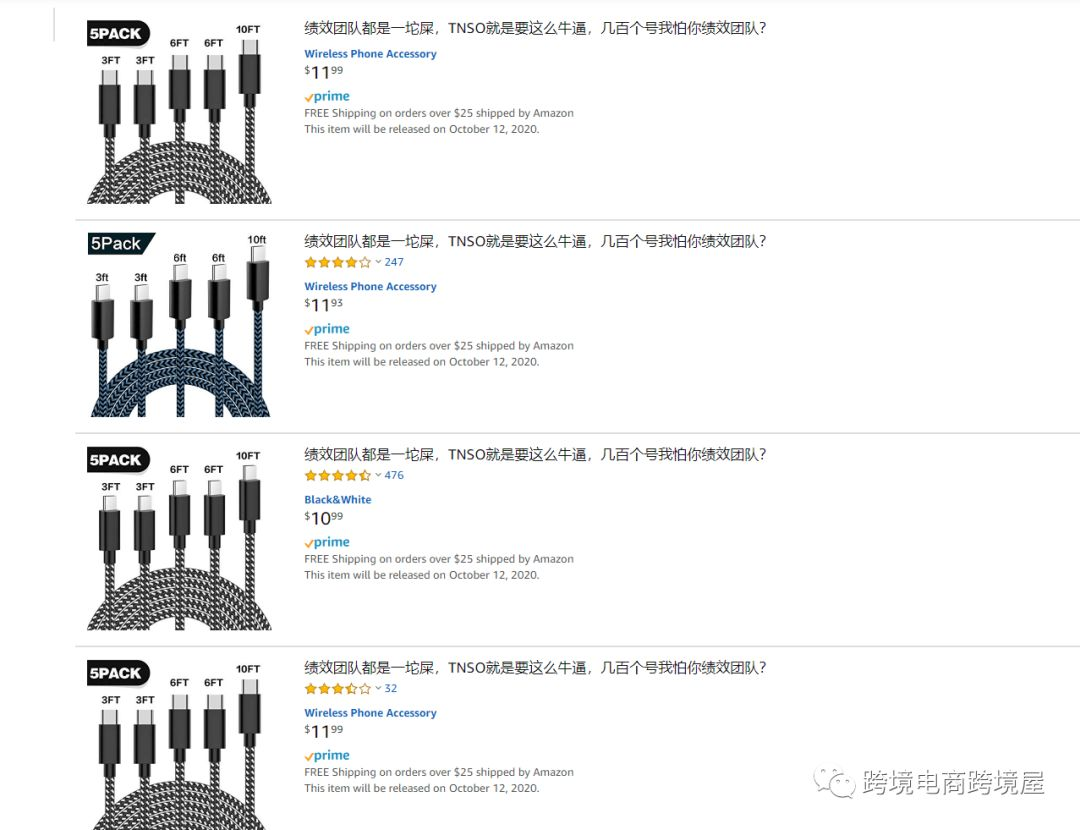This screenshot has width=1080, height=830.
Task: Click the Black&White category link
Action: [337, 500]
